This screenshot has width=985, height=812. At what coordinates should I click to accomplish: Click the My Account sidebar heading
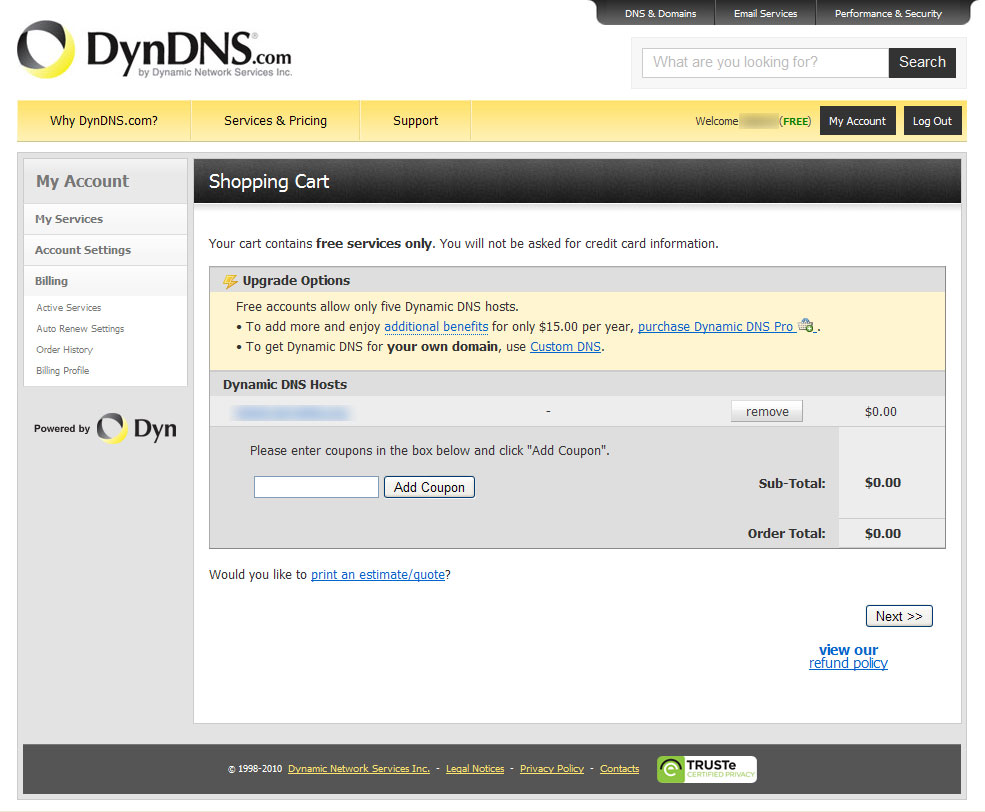82,181
